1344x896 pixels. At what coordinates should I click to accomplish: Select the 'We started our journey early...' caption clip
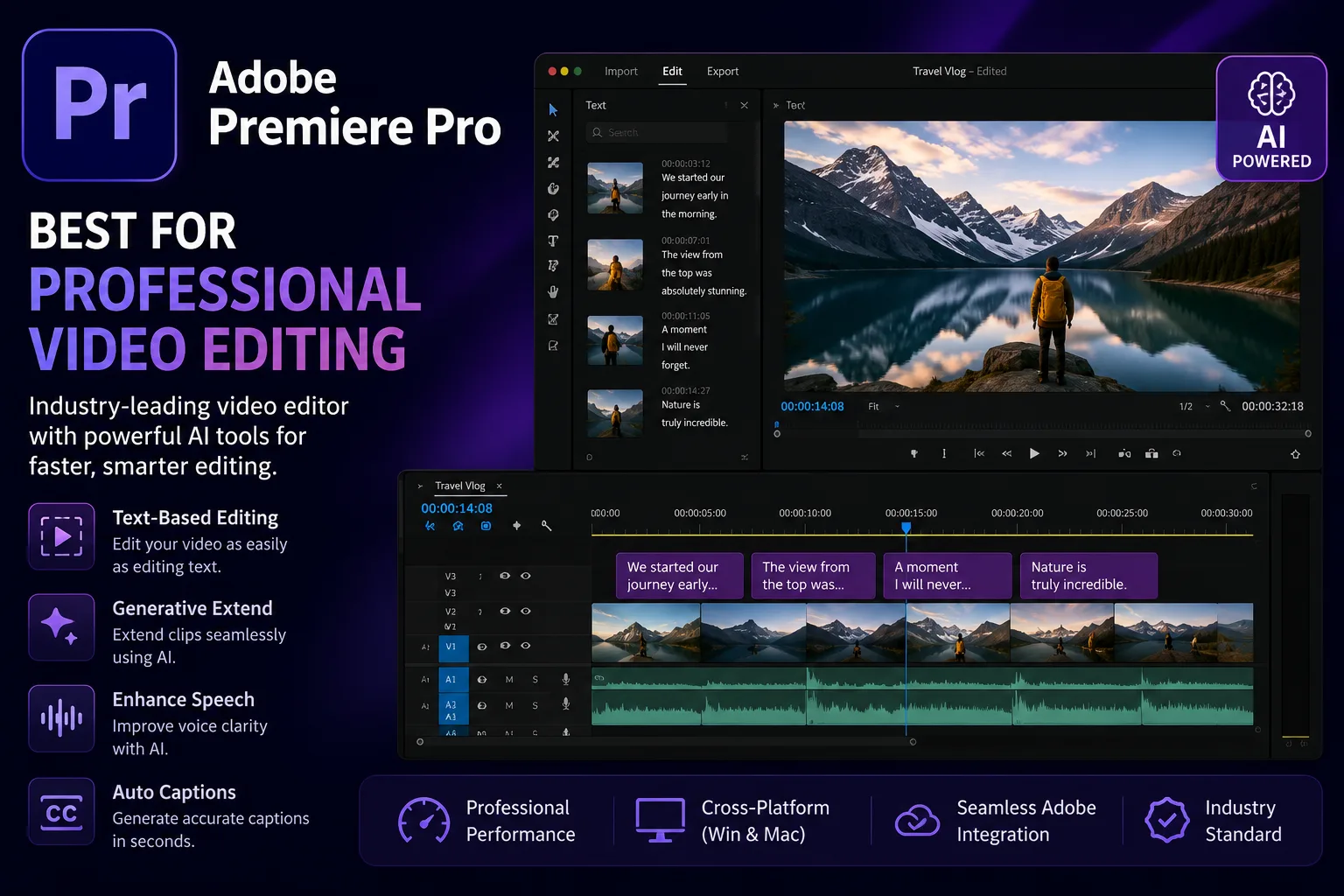tap(680, 576)
